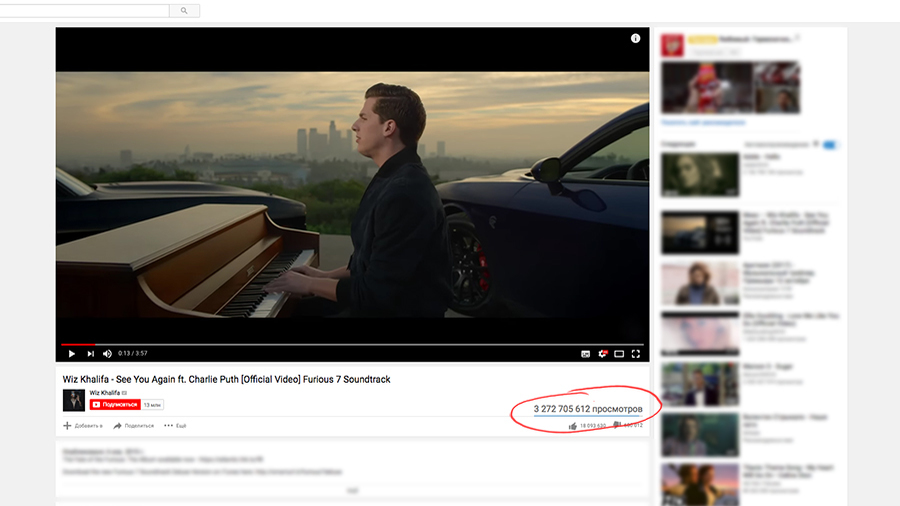Open the Titanic theme video thumbnail
This screenshot has height=506, width=900.
(700, 485)
